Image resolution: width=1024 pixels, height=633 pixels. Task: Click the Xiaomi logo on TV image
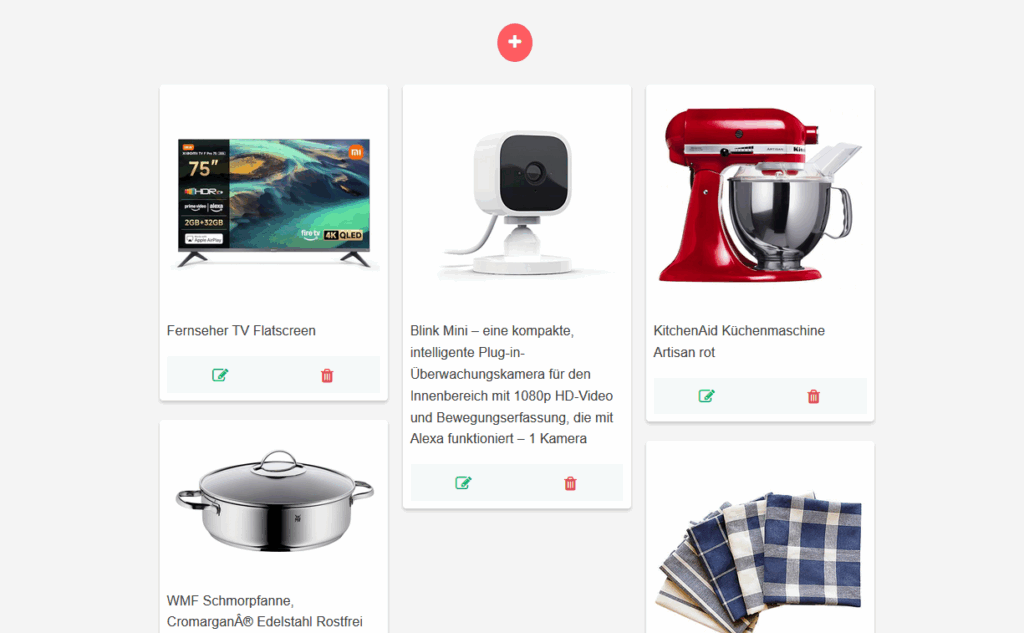click(x=356, y=152)
